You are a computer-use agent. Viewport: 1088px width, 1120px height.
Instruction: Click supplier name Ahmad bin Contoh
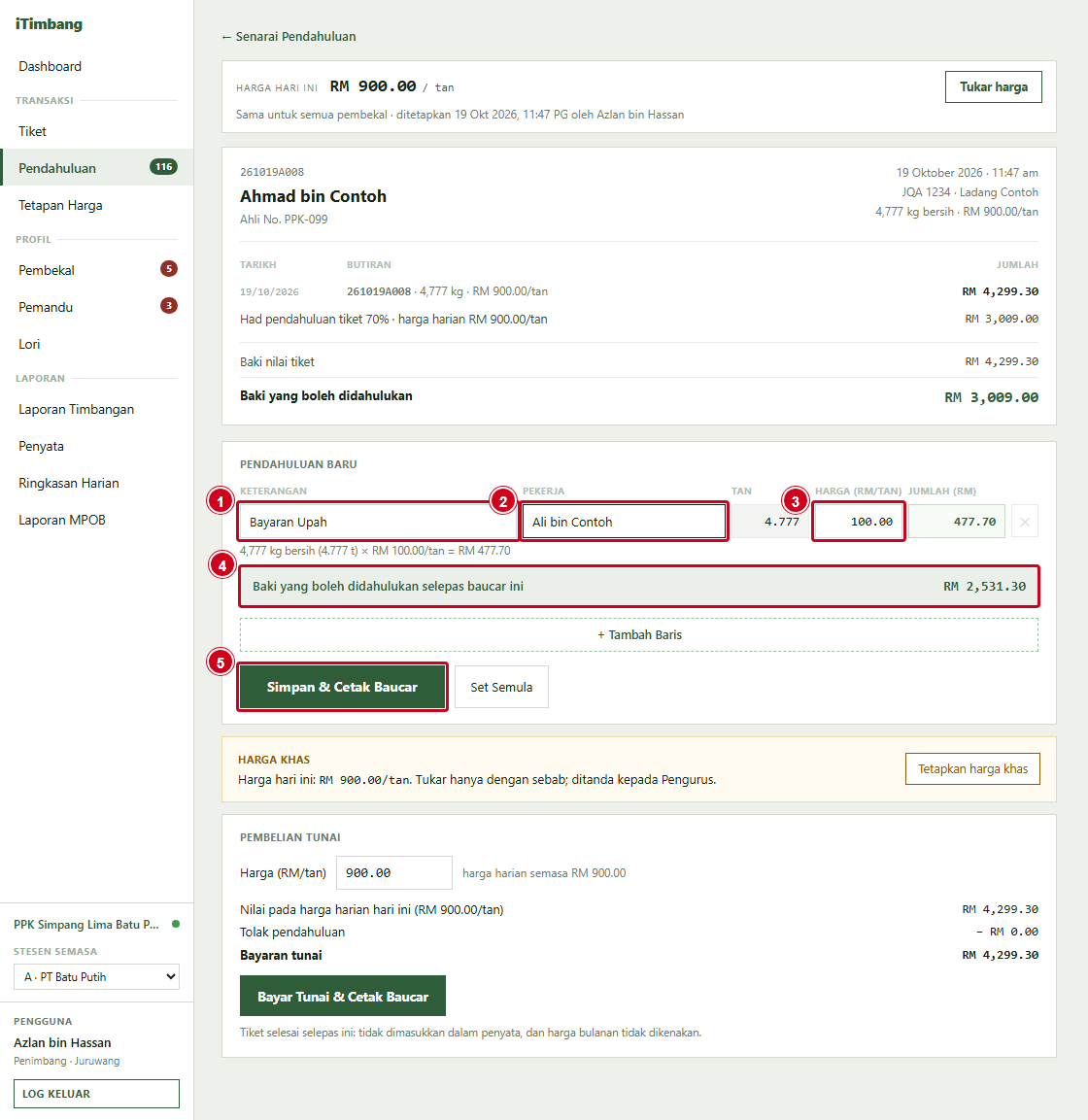(313, 196)
